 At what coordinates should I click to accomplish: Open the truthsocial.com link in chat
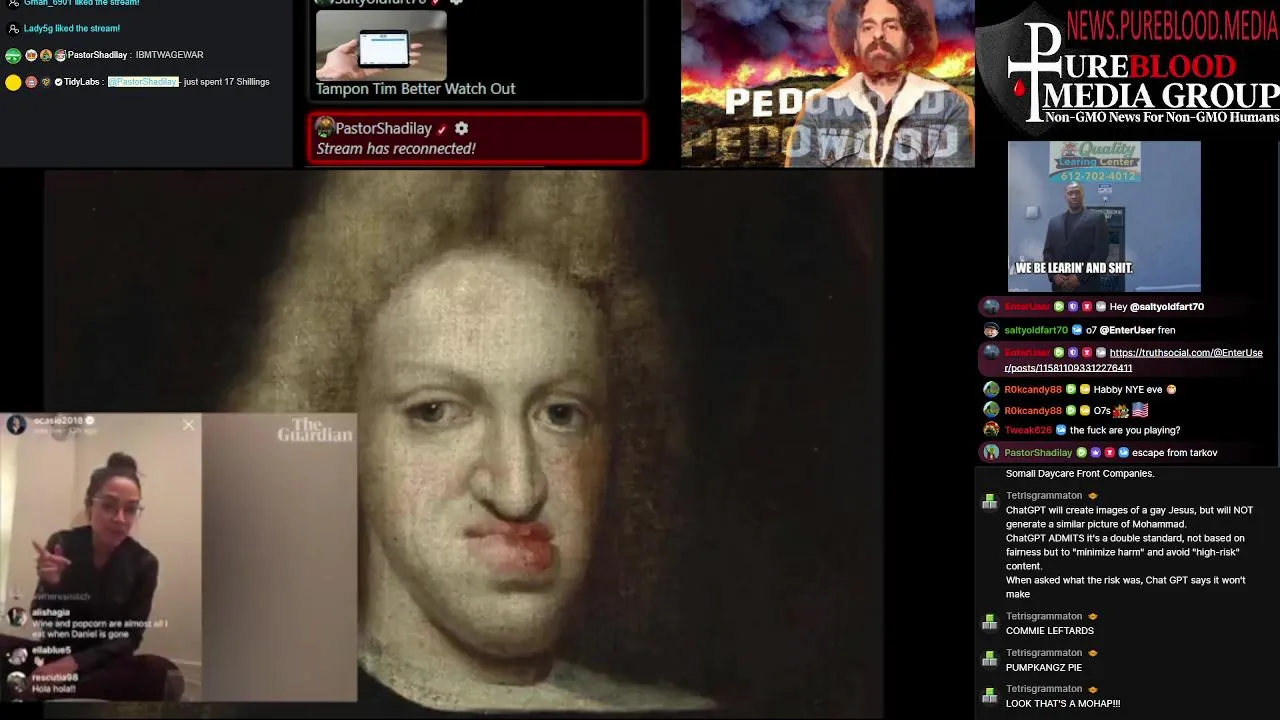1134,360
